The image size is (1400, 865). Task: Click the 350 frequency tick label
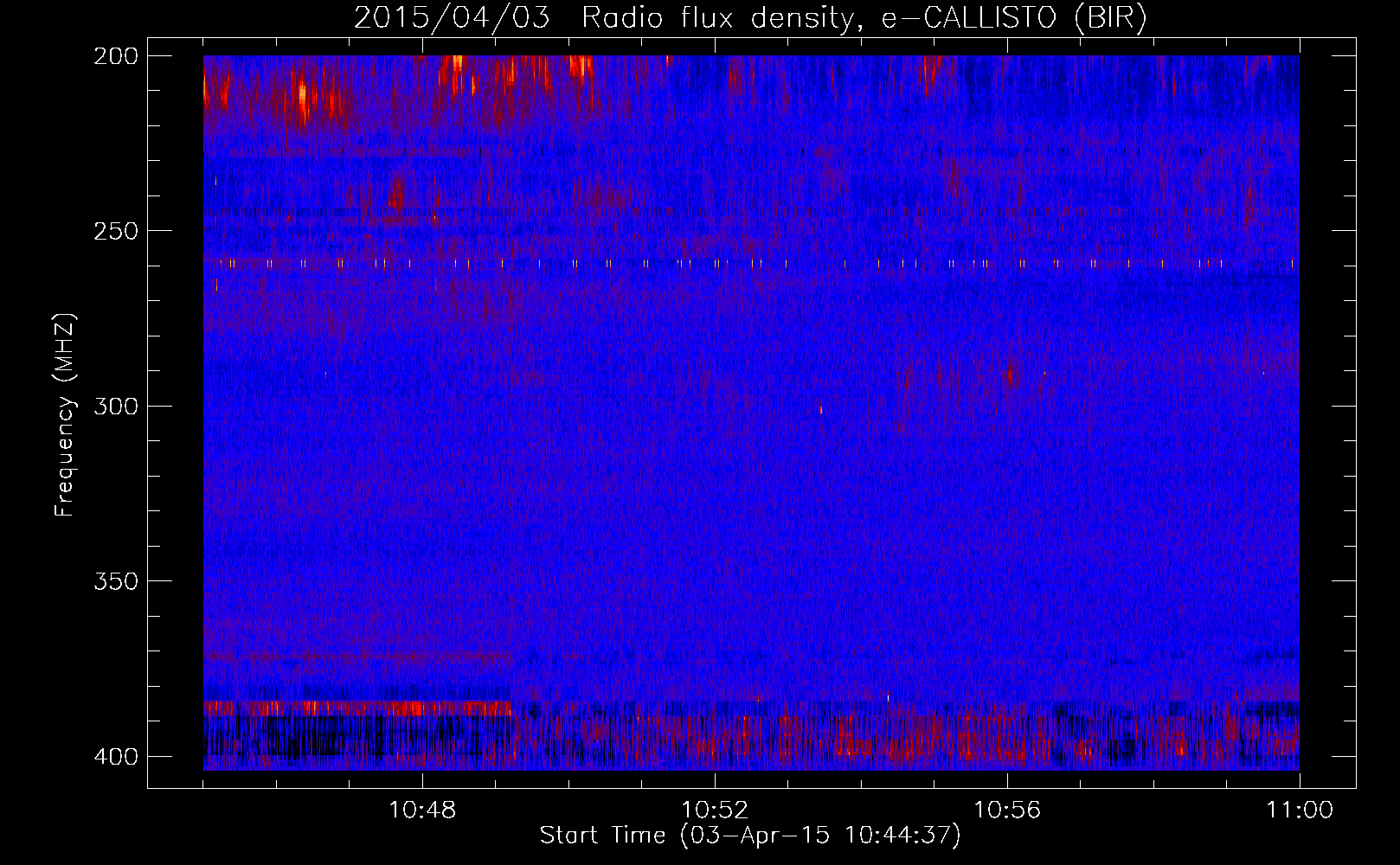click(116, 580)
